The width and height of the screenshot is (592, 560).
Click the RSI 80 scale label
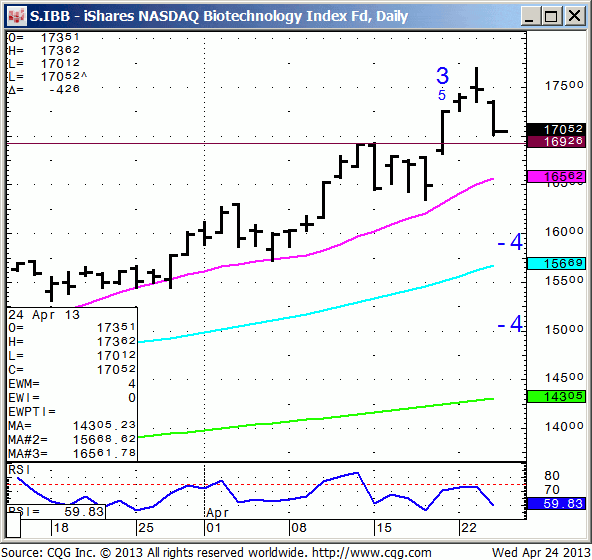coord(552,475)
